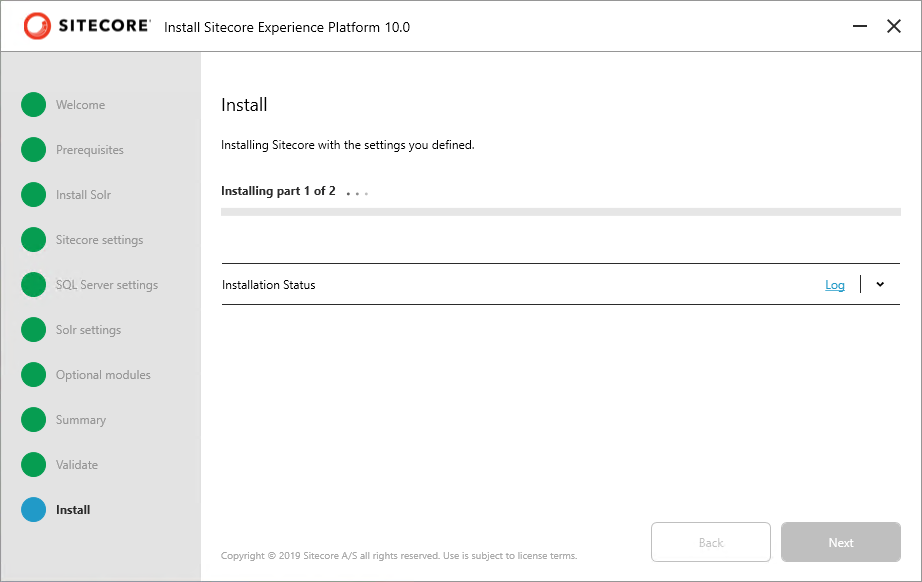Select the Prerequisites step label

click(x=90, y=150)
